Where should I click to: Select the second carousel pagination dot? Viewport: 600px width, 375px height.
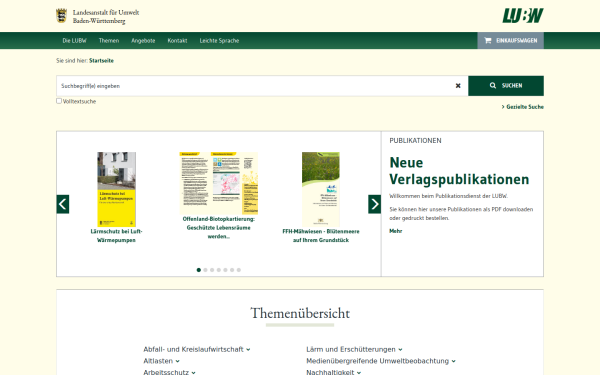[205, 270]
